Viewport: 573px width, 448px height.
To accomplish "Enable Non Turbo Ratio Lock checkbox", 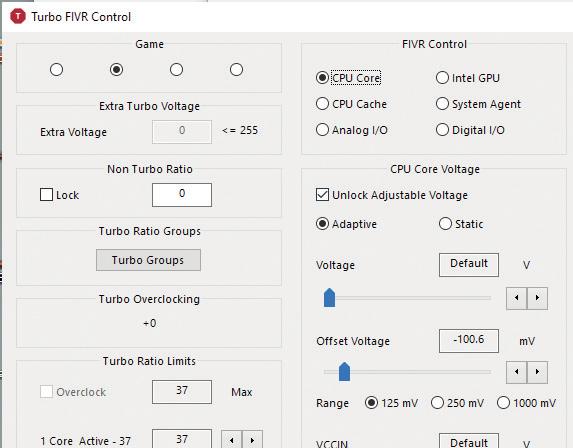I will (46, 195).
